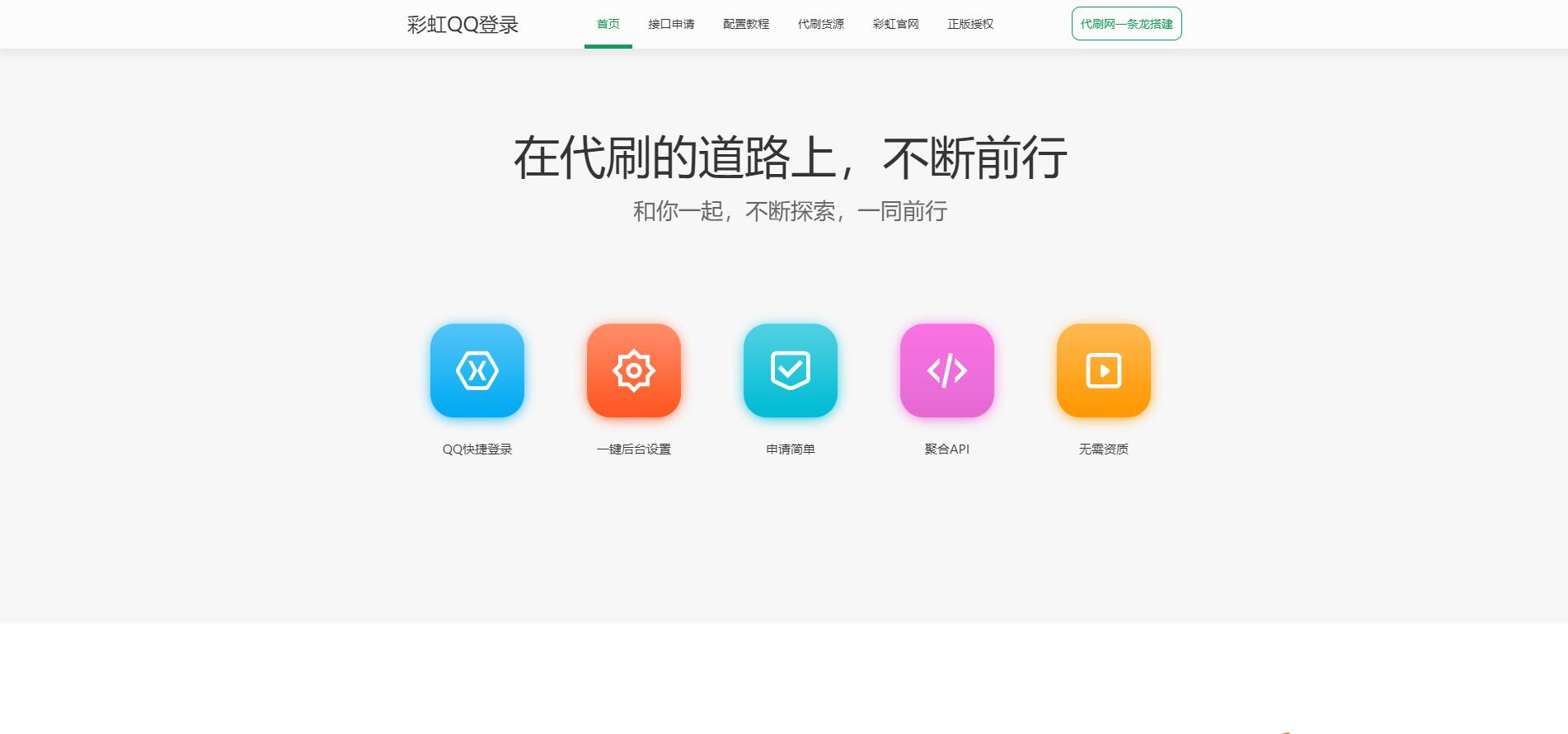Click the yellow play button icon
Image resolution: width=1568 pixels, height=734 pixels.
tap(1104, 370)
